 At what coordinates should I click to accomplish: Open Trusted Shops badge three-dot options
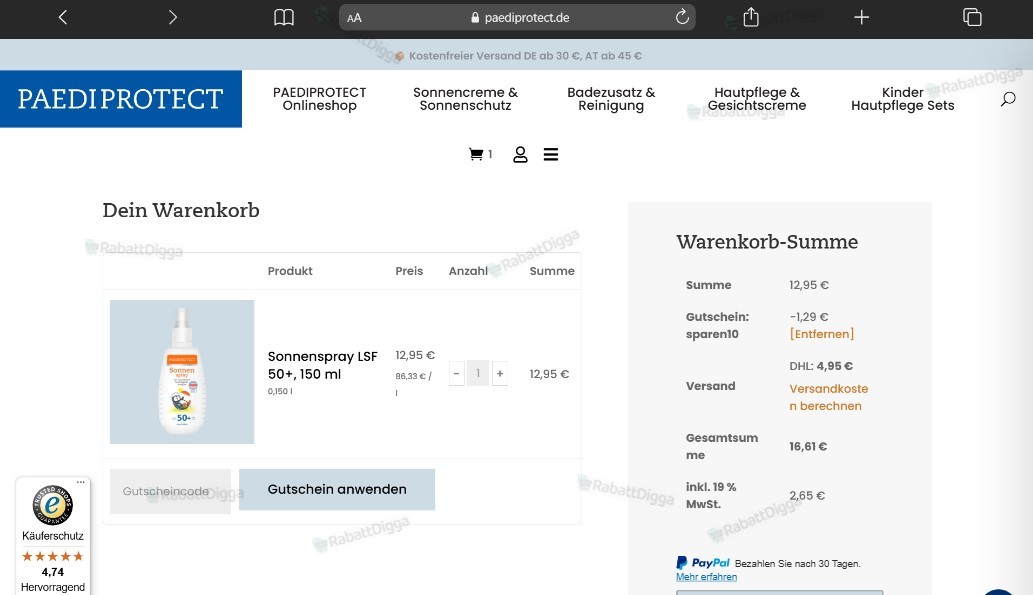coord(80,482)
